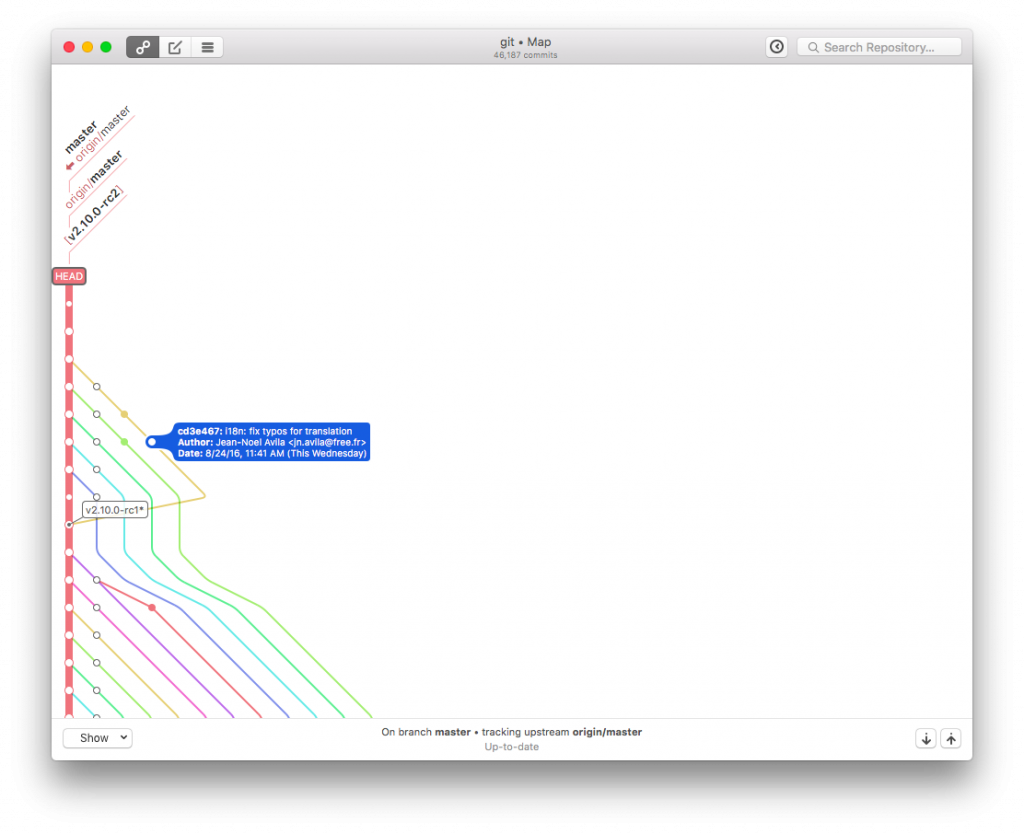1024x834 pixels.
Task: Click the yellow commit dot on the olive branch
Action: coord(125,412)
